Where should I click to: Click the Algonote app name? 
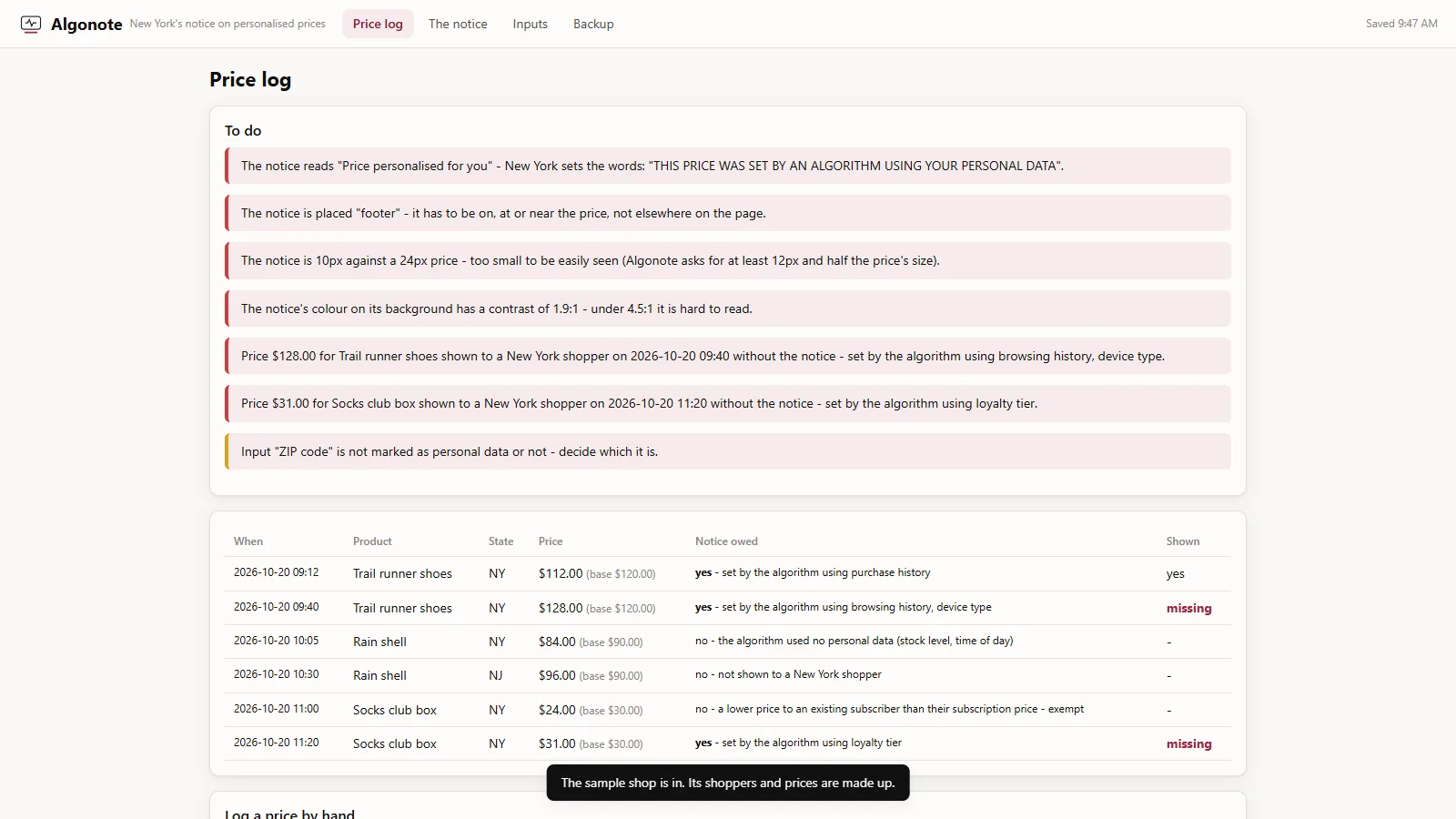[x=86, y=25]
